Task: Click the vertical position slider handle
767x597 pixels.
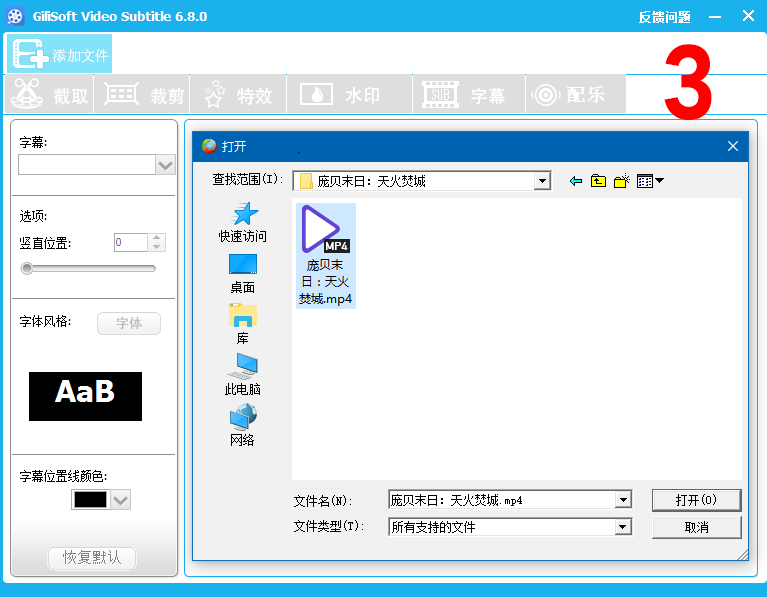Action: point(27,268)
